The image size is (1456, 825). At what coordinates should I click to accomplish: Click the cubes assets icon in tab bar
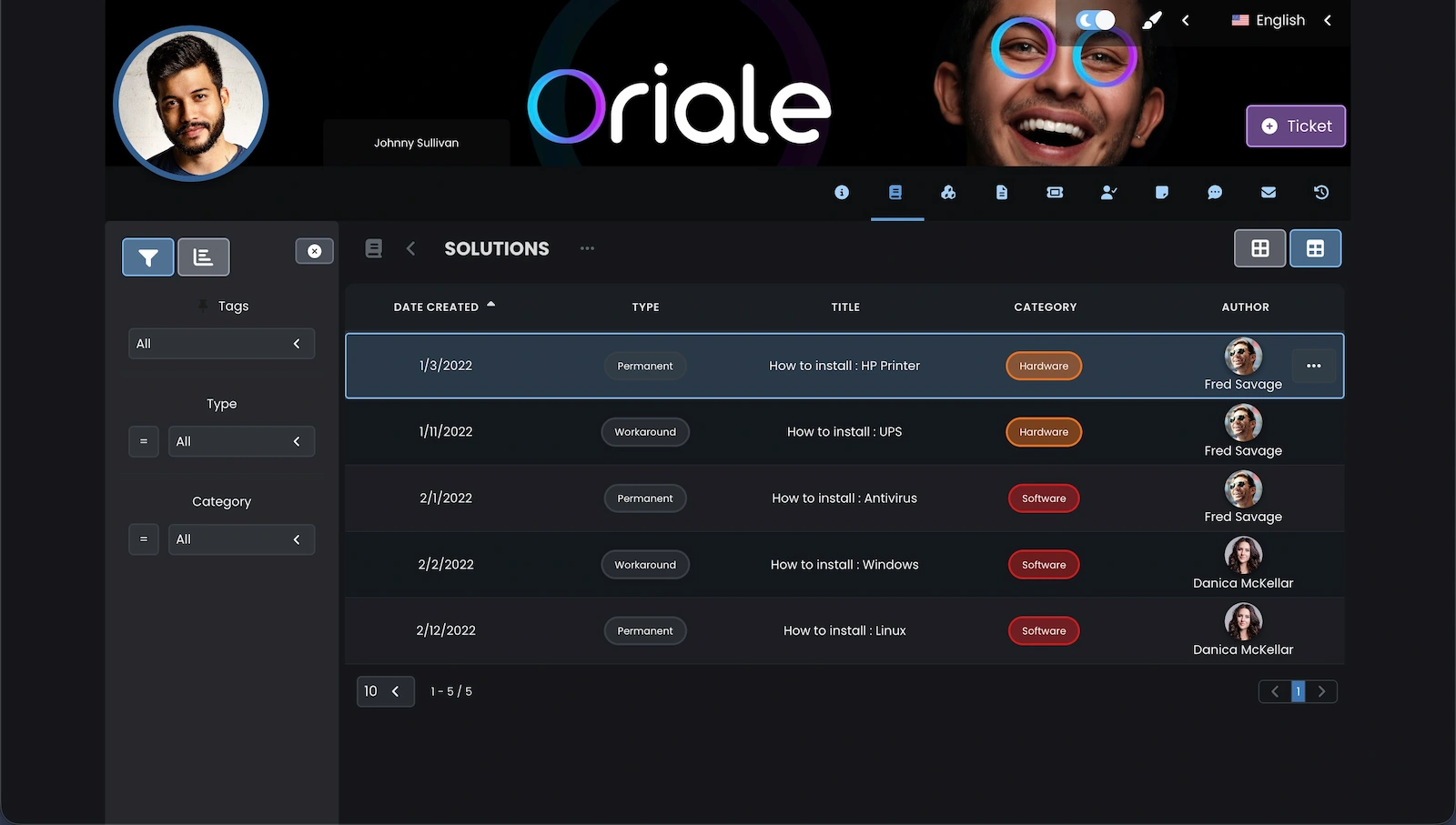[x=948, y=192]
